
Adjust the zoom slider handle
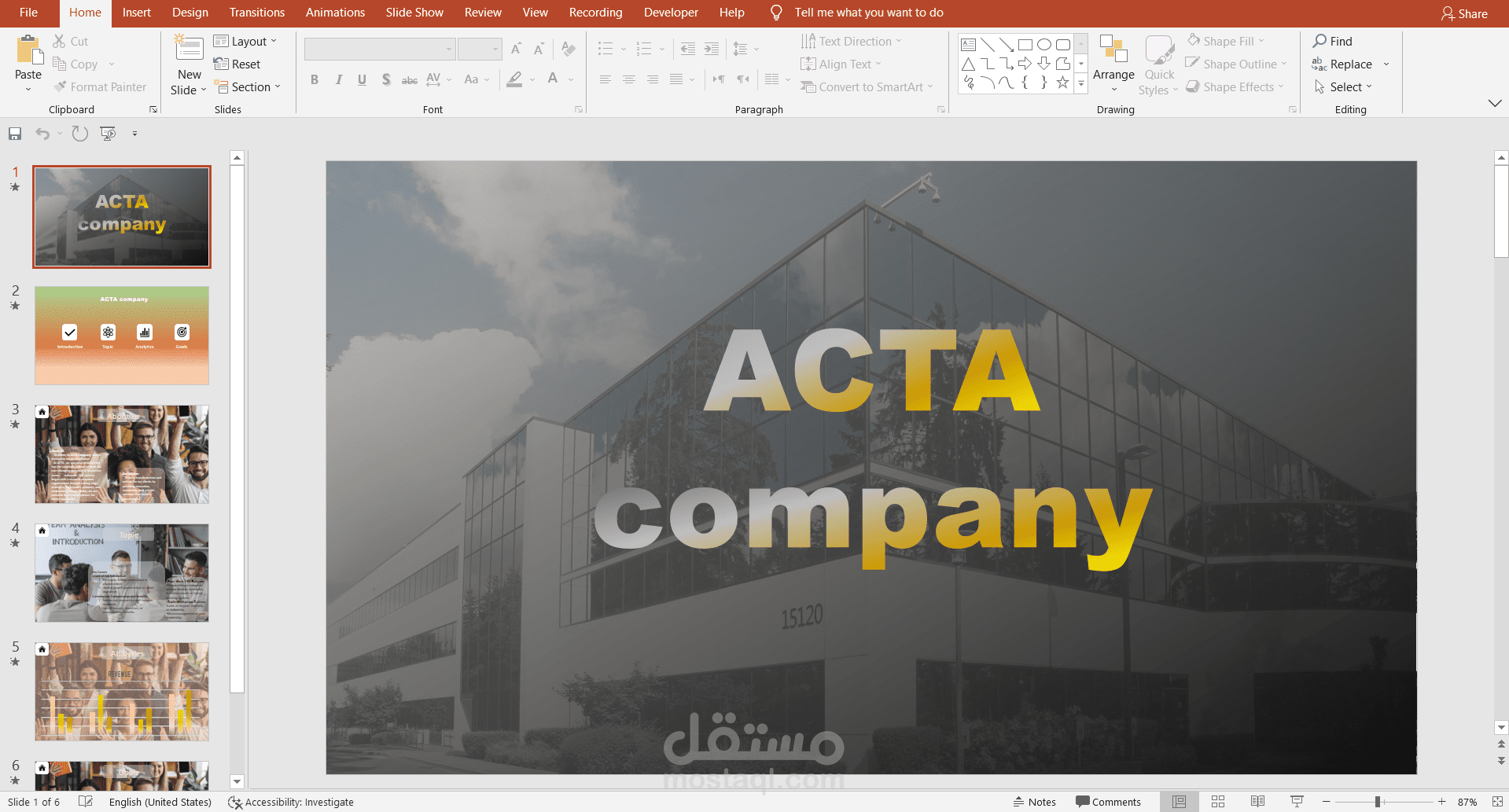[x=1378, y=802]
